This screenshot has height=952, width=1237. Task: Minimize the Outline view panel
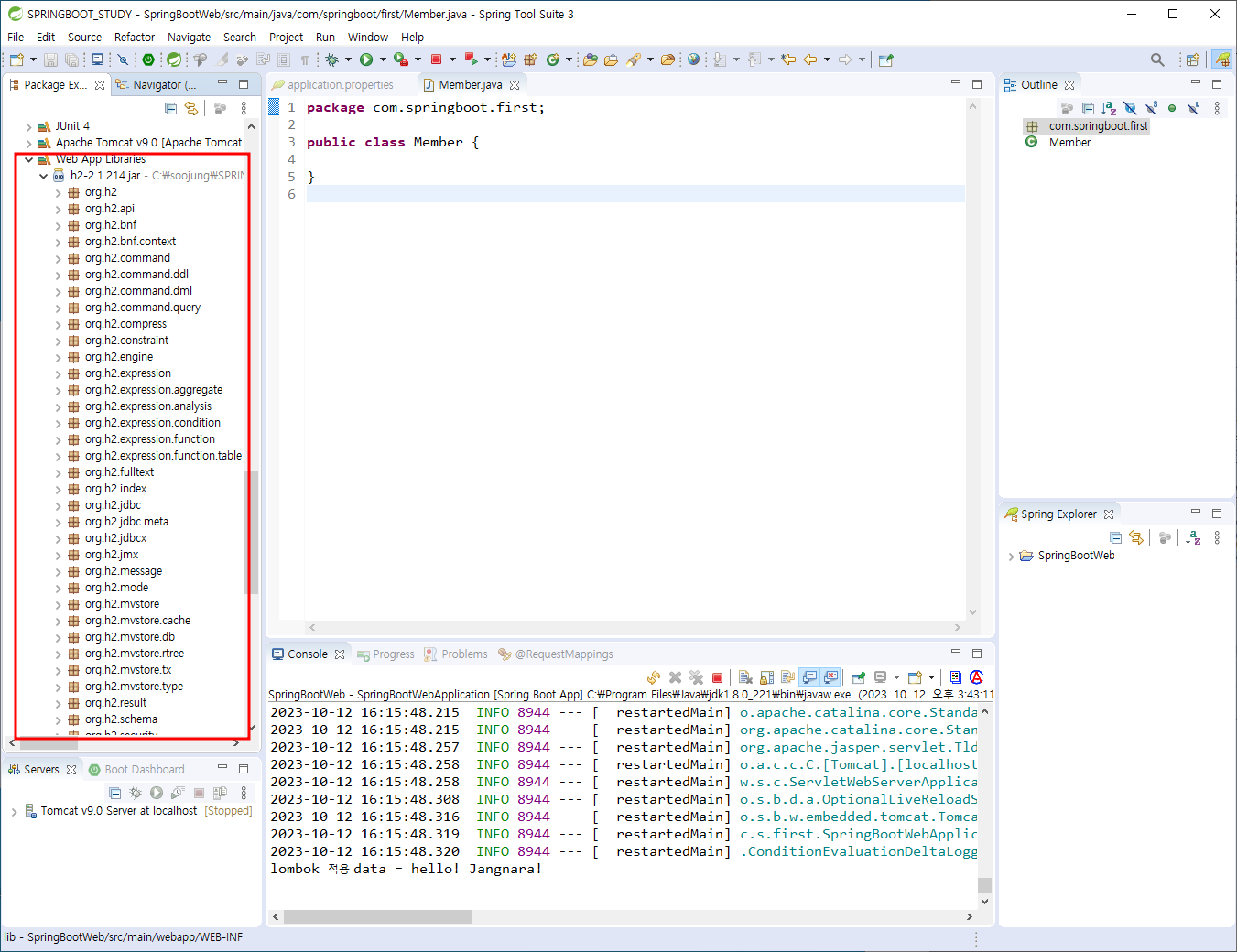[1195, 83]
